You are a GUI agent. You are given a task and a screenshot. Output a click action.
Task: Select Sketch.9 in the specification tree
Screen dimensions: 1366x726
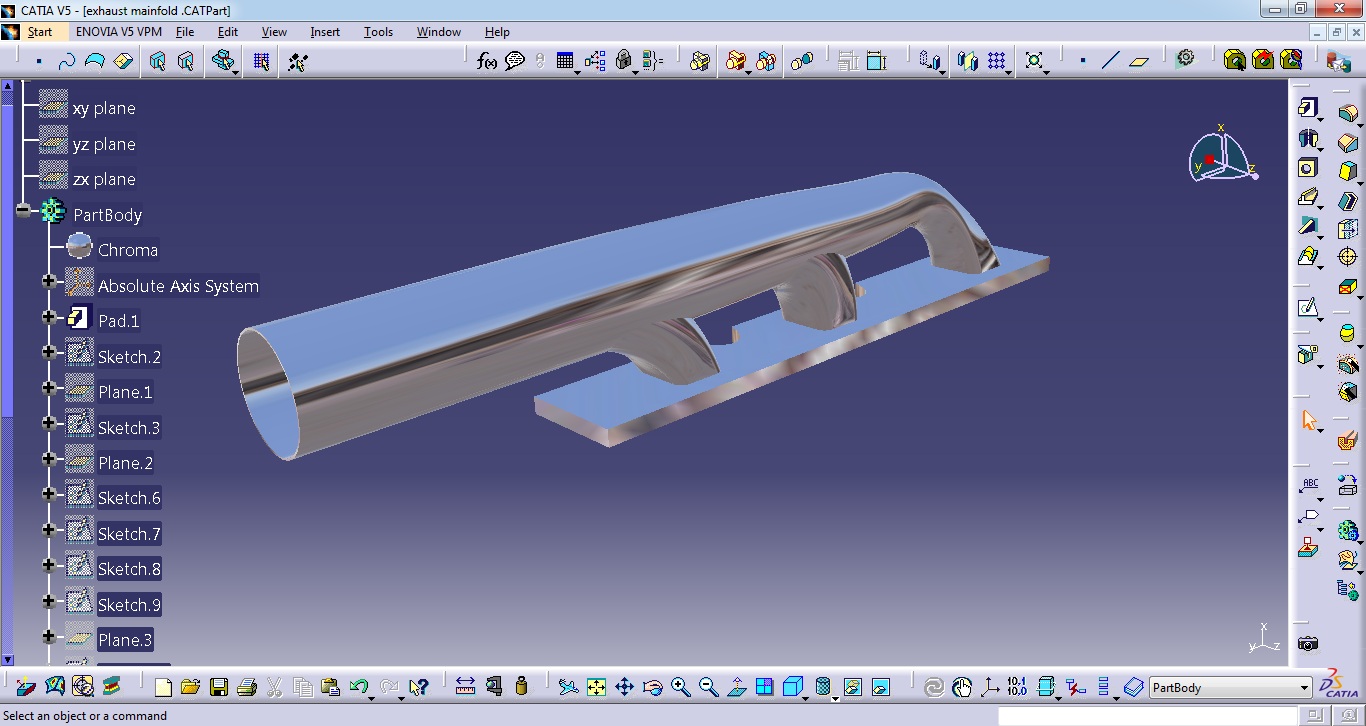pyautogui.click(x=129, y=604)
